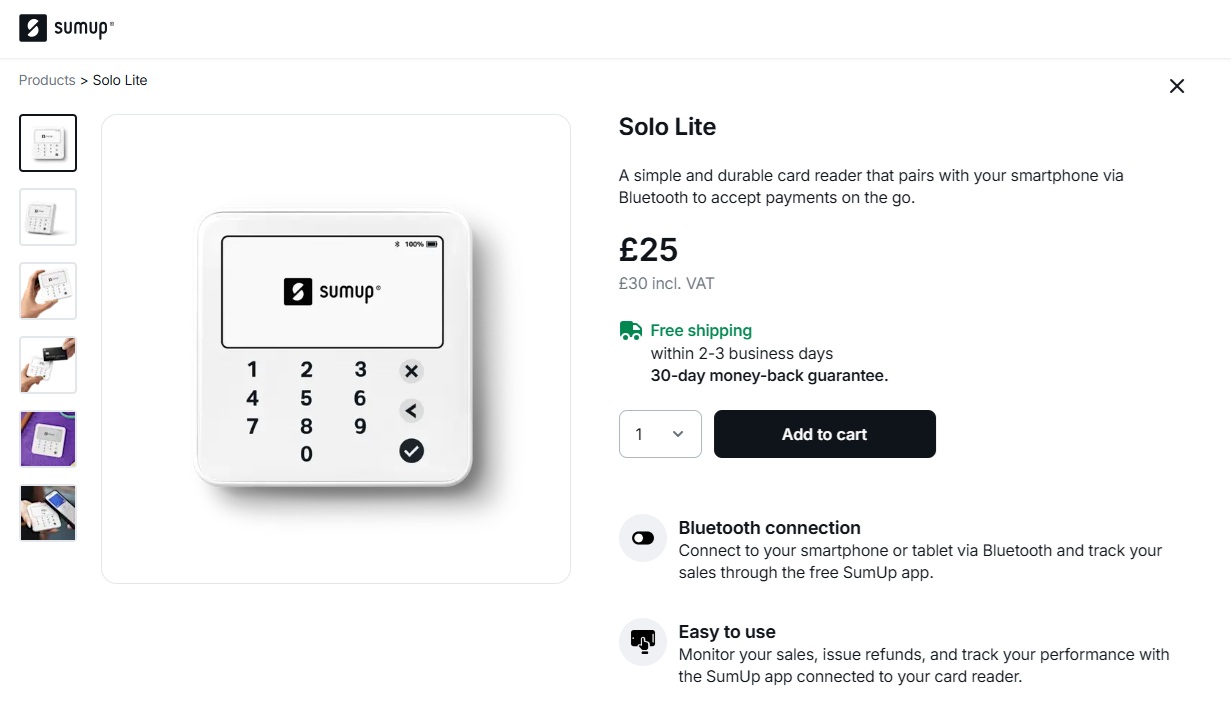Open the Products breadcrumb link
This screenshot has width=1231, height=708.
[46, 80]
